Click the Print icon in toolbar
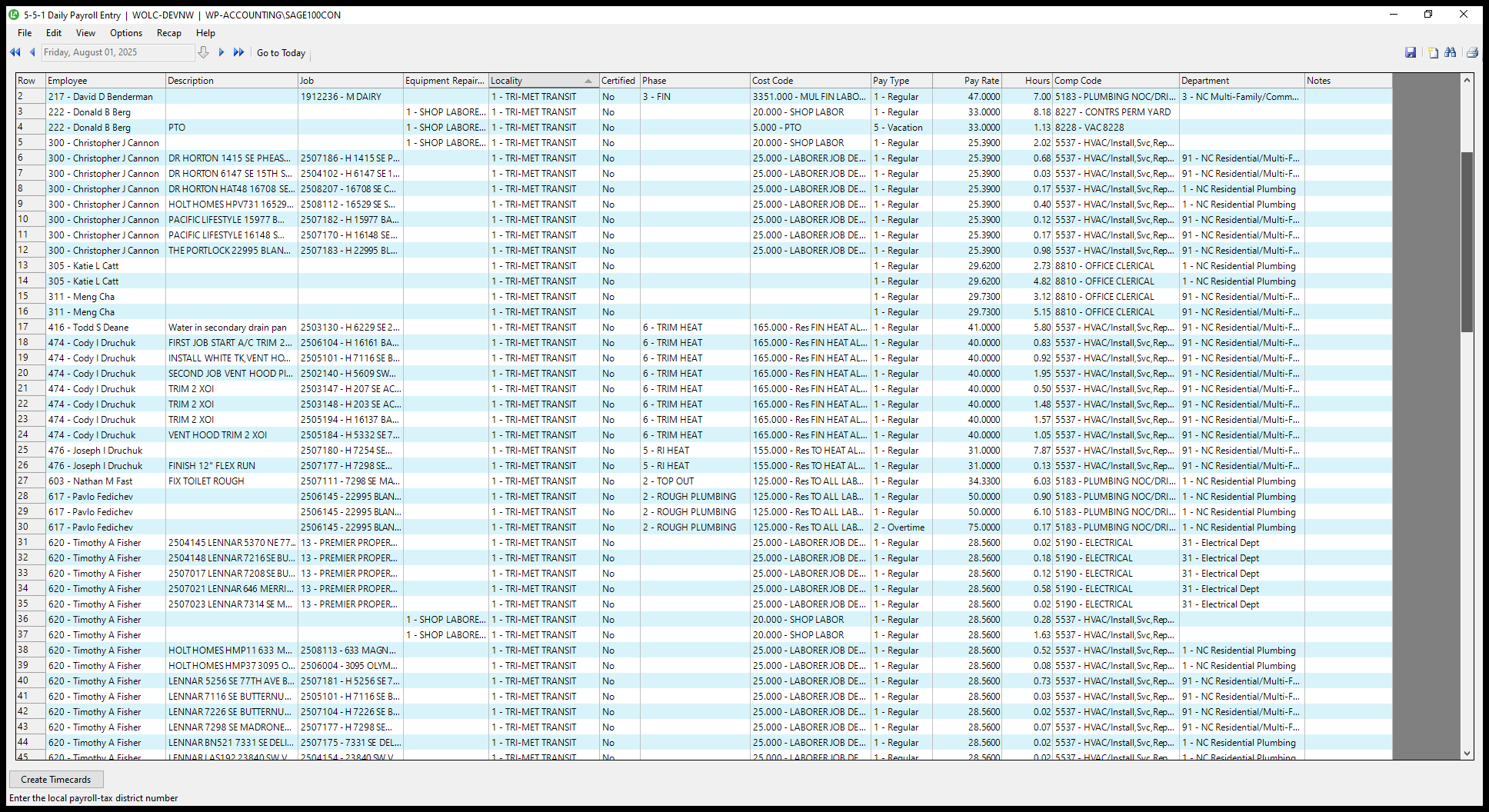The image size is (1489, 812). coord(1472,52)
